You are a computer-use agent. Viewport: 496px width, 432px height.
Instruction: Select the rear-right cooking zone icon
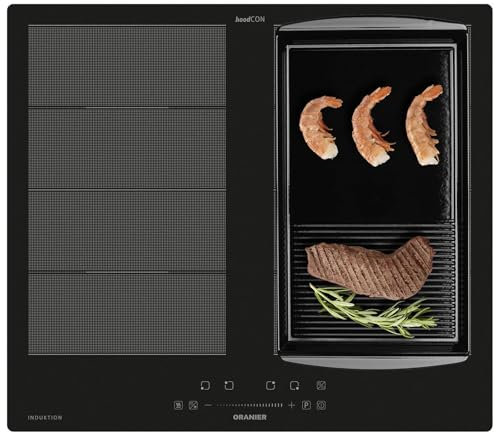click(271, 386)
